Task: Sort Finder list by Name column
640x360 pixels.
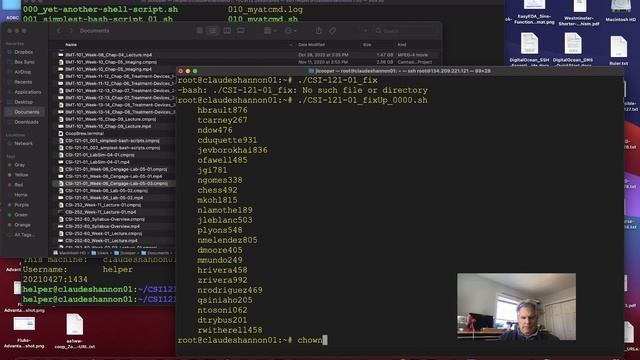Action: pos(71,44)
